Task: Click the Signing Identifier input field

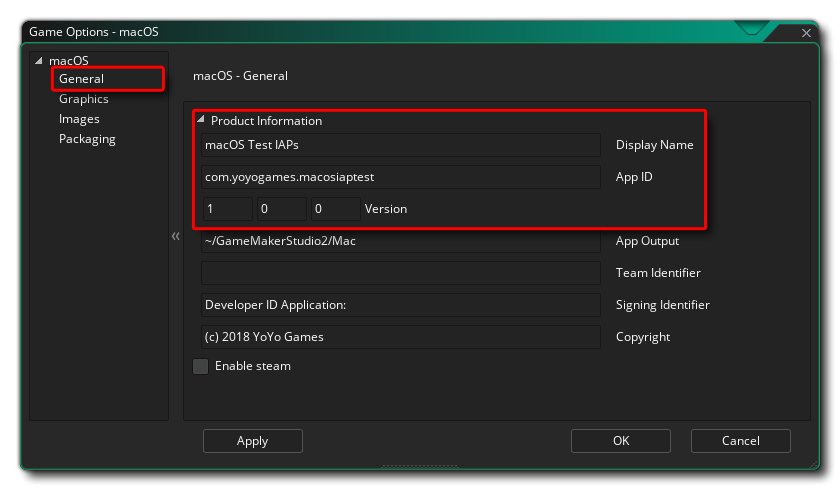Action: click(x=401, y=305)
